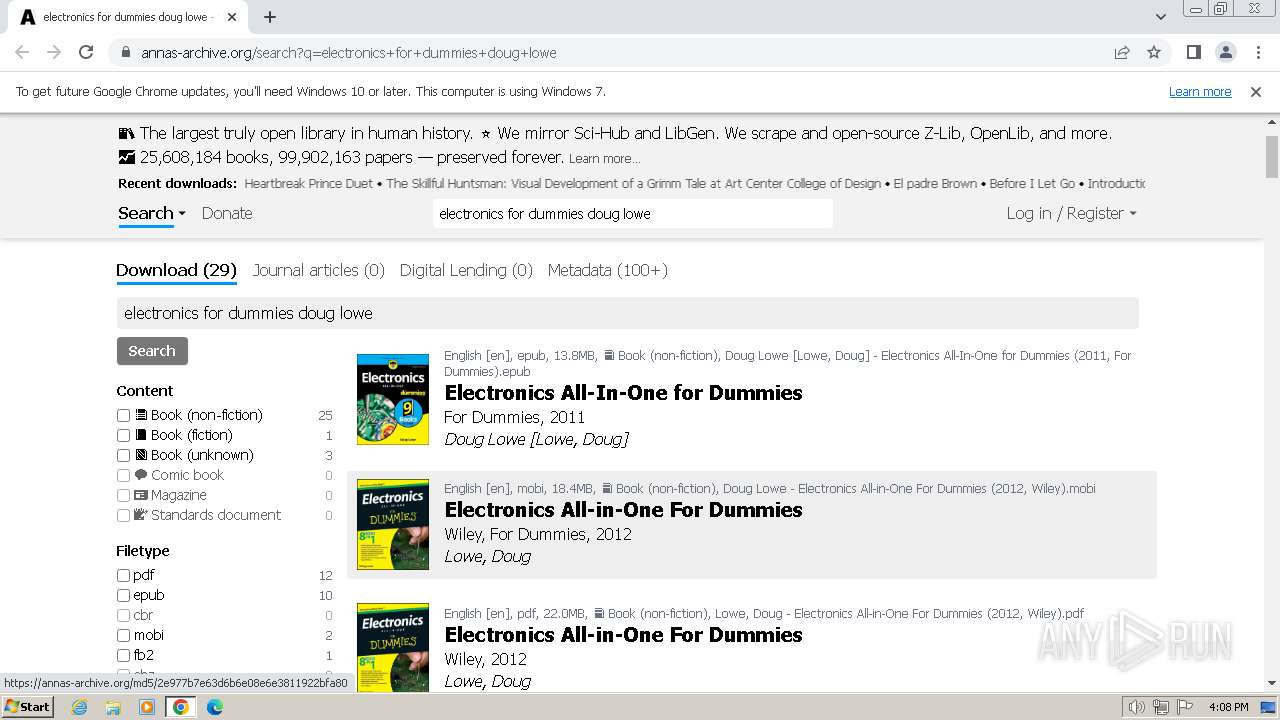Open the Donate page
Image resolution: width=1280 pixels, height=720 pixels.
coord(227,213)
